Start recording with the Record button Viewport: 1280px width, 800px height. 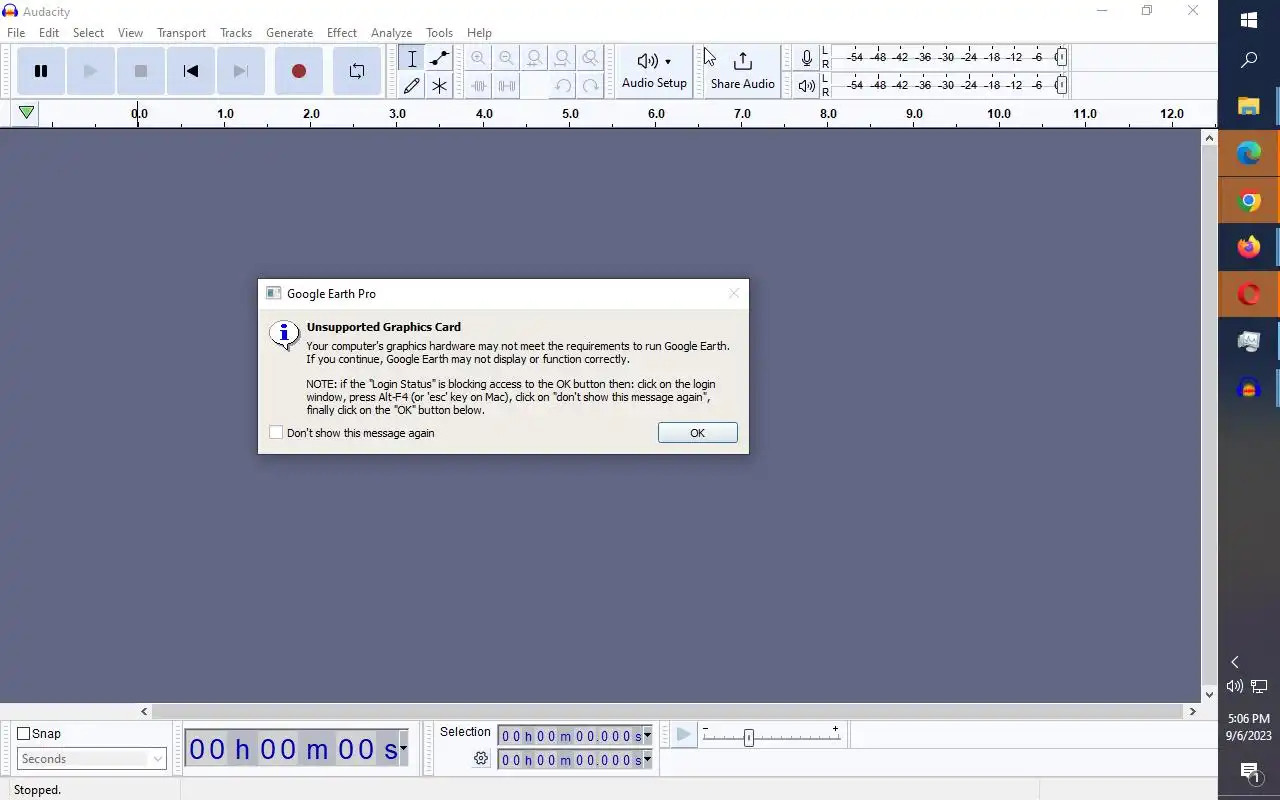coord(298,71)
